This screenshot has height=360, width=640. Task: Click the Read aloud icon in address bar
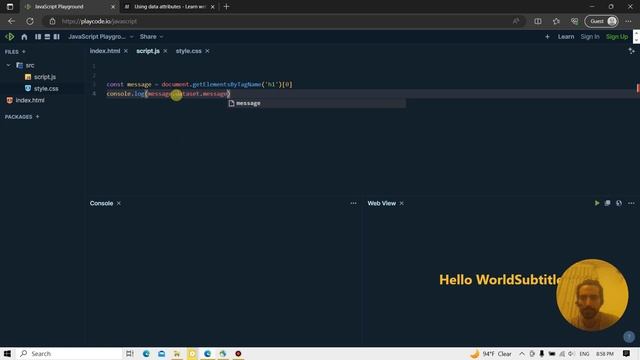click(516, 21)
